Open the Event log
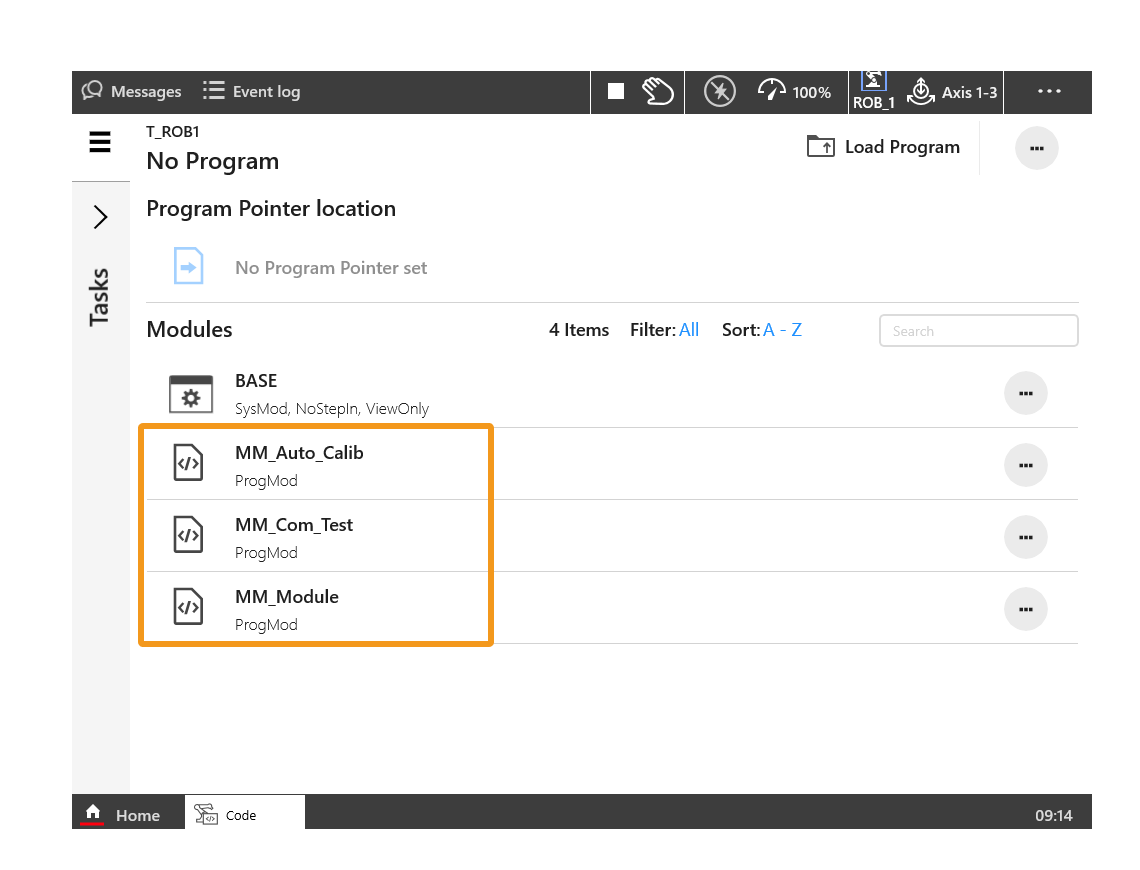1140x870 pixels. pyautogui.click(x=251, y=92)
